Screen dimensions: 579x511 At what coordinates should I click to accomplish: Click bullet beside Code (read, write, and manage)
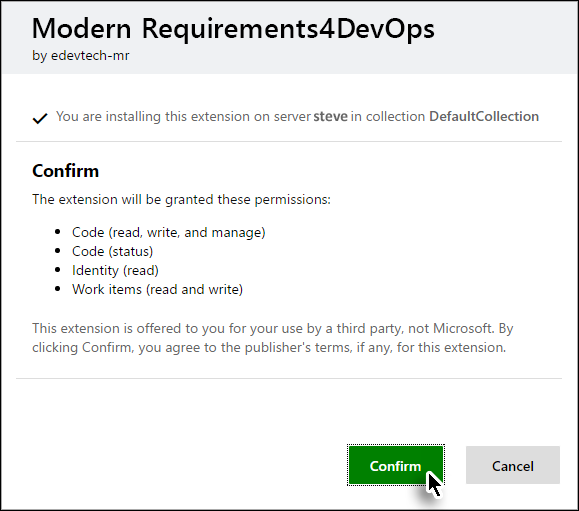(58, 232)
